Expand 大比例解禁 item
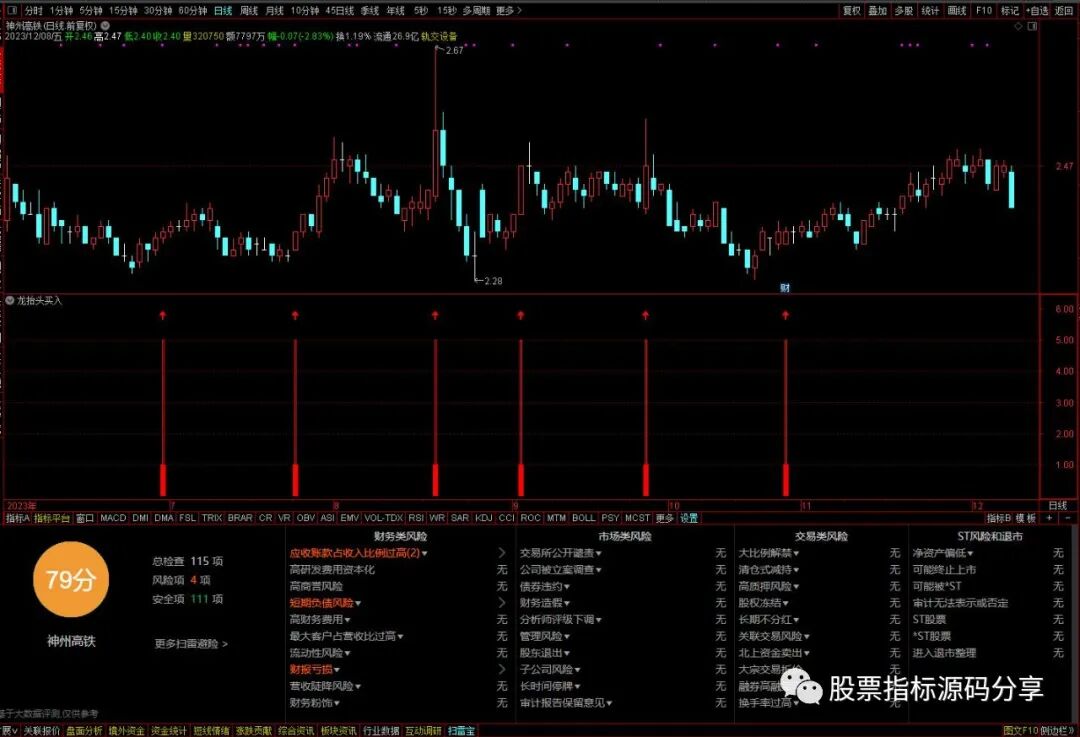Viewport: 1080px width, 737px height. (x=769, y=553)
